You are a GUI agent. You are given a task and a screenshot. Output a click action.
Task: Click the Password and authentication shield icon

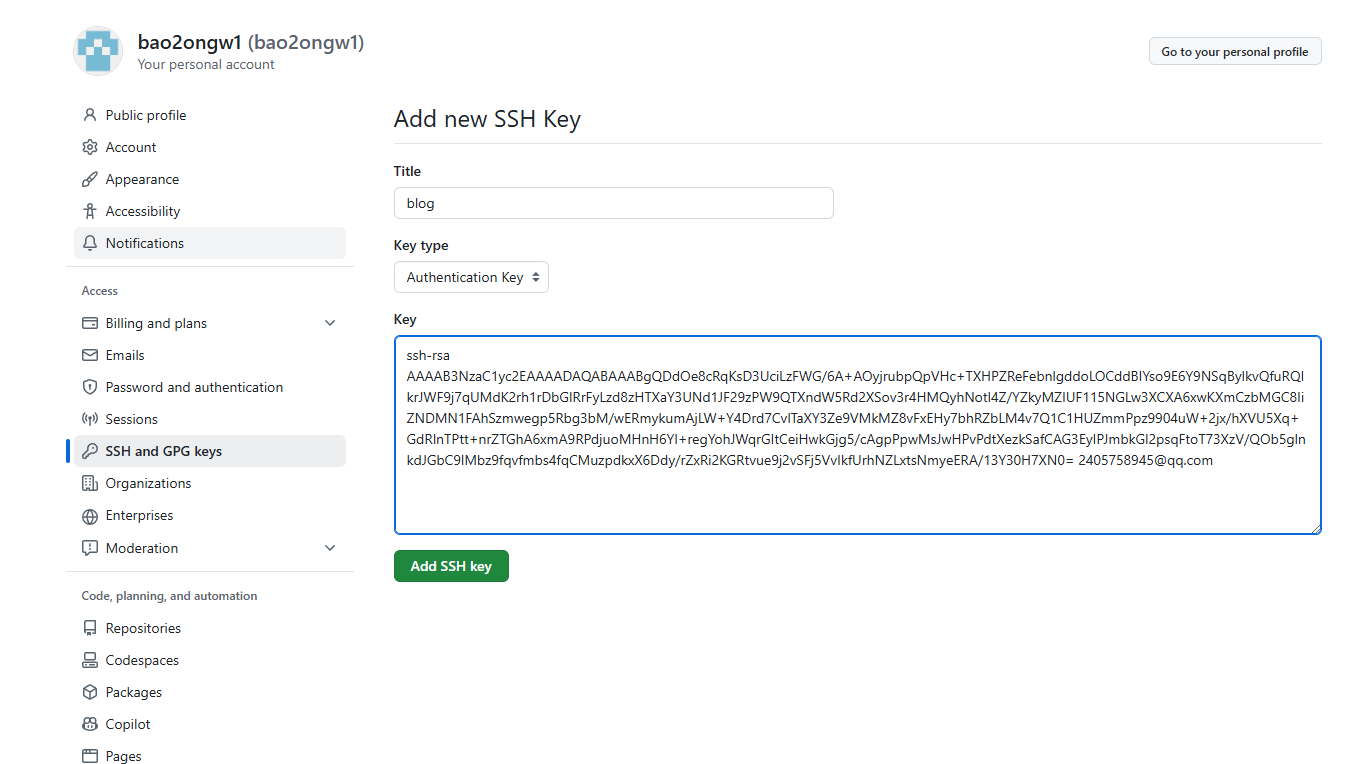pyautogui.click(x=90, y=387)
